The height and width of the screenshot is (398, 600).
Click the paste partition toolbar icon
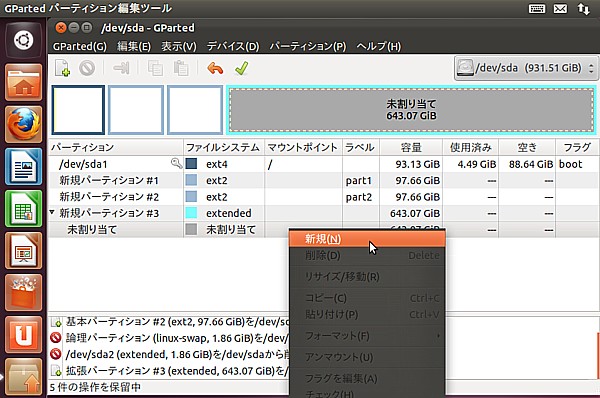point(181,69)
